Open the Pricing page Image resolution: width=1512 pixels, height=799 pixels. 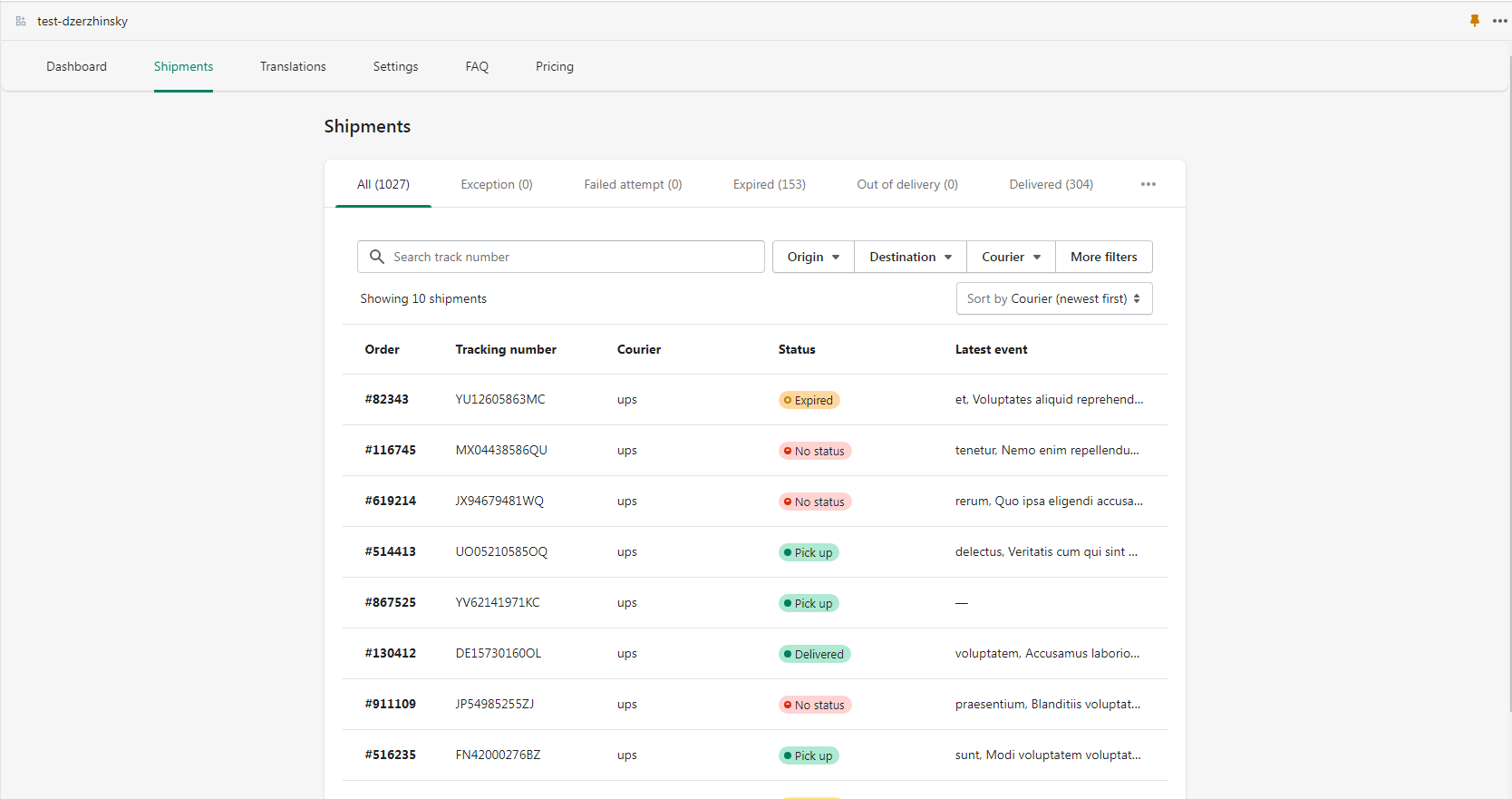pyautogui.click(x=554, y=66)
